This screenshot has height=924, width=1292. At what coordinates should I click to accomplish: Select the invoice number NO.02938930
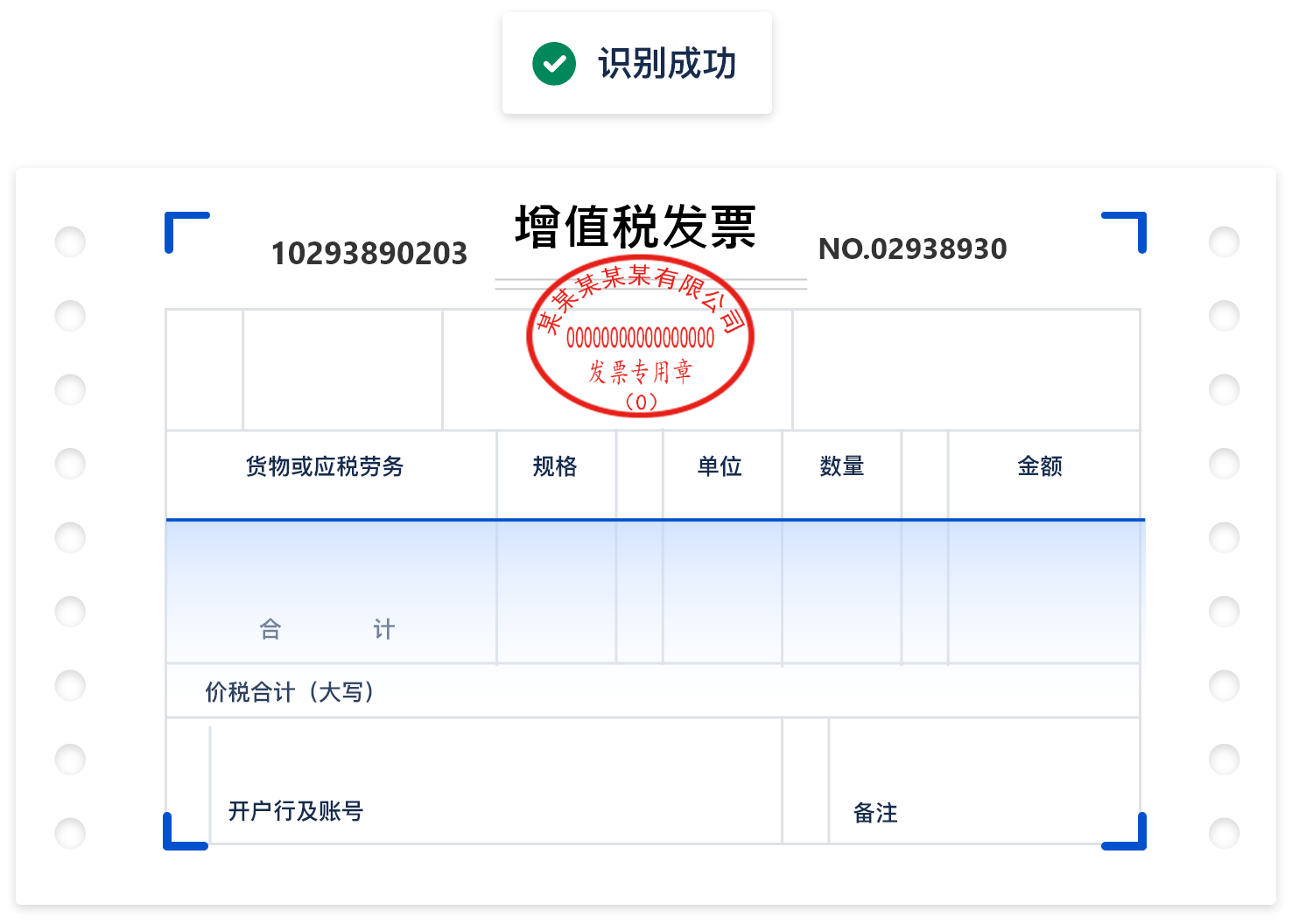point(912,249)
